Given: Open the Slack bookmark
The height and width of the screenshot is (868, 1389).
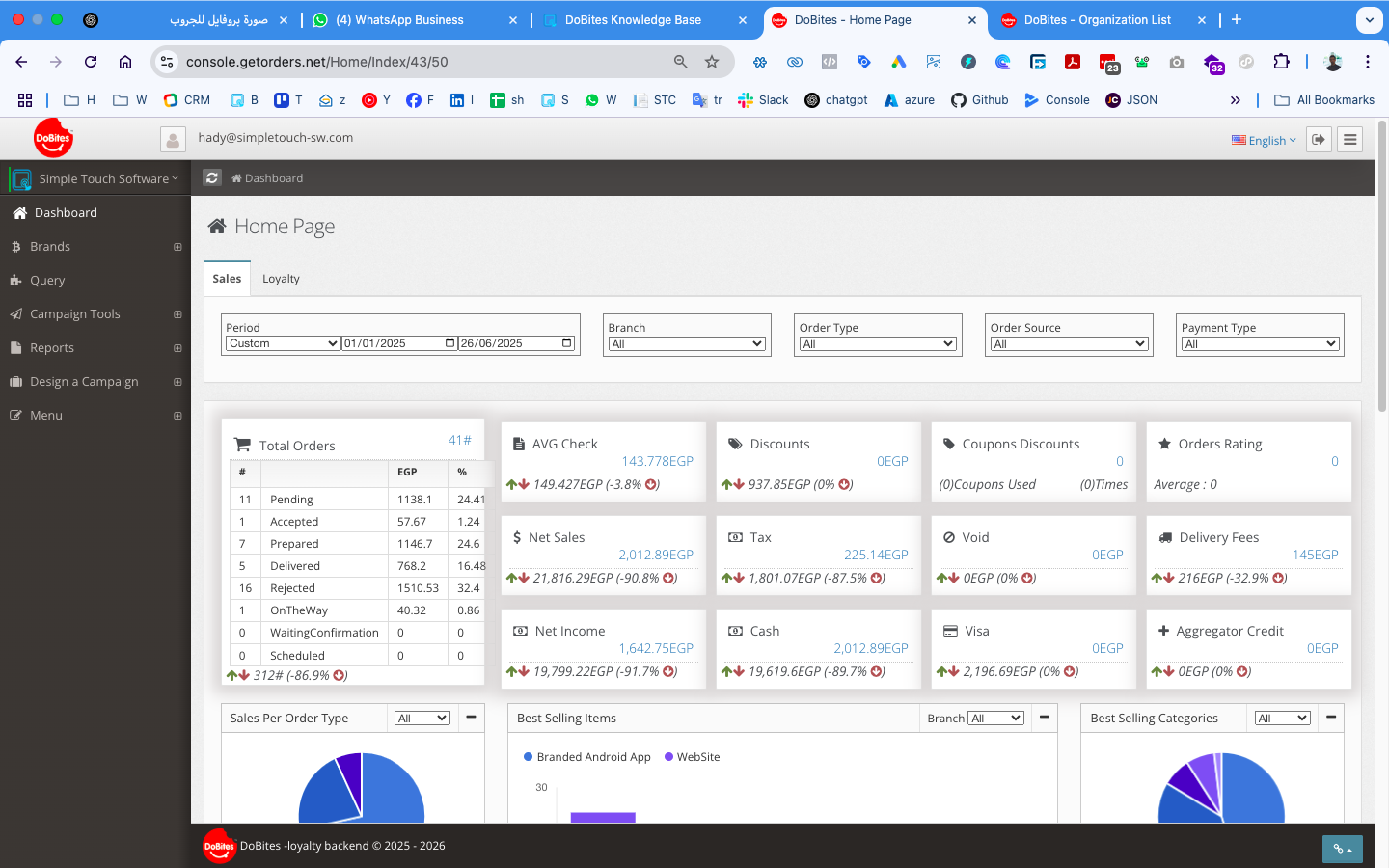Looking at the screenshot, I should pyautogui.click(x=763, y=100).
